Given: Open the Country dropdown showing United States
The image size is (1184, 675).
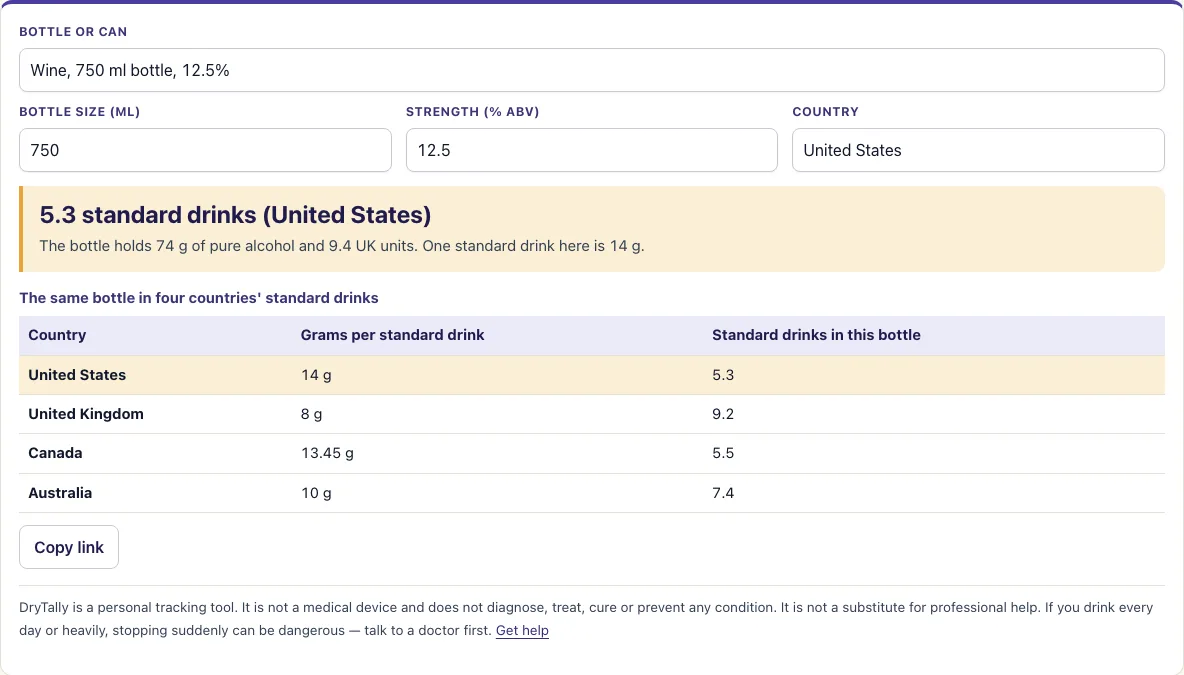Looking at the screenshot, I should (978, 150).
